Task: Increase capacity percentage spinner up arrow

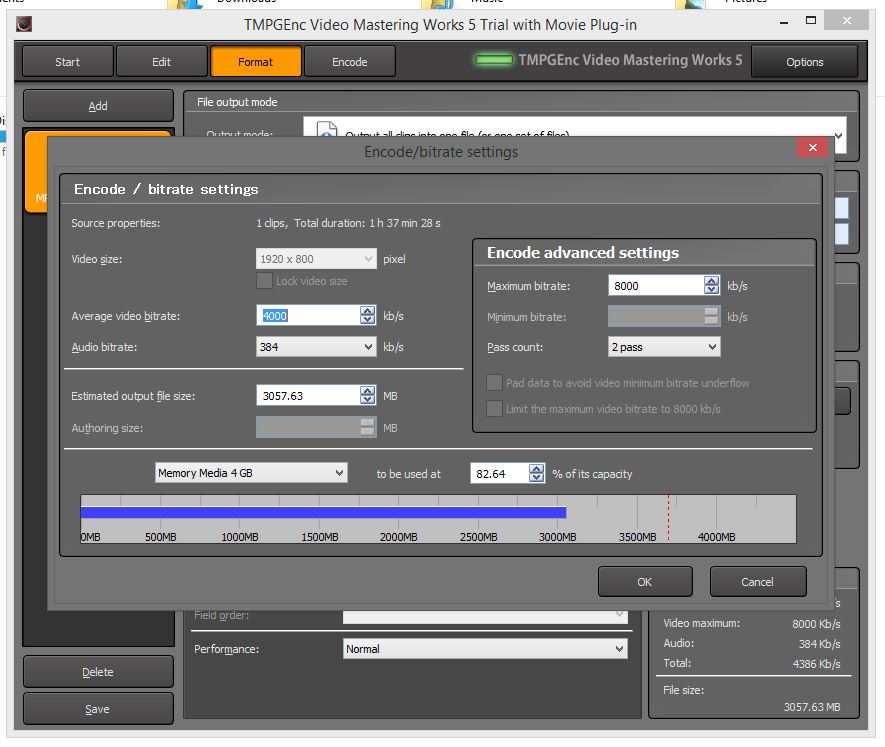Action: pos(536,469)
